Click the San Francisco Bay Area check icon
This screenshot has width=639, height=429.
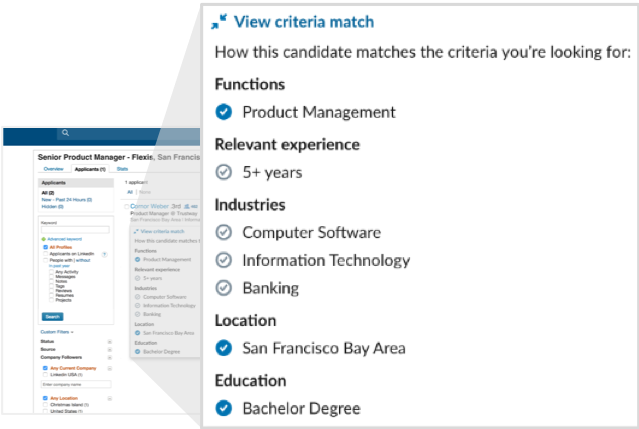pos(224,348)
